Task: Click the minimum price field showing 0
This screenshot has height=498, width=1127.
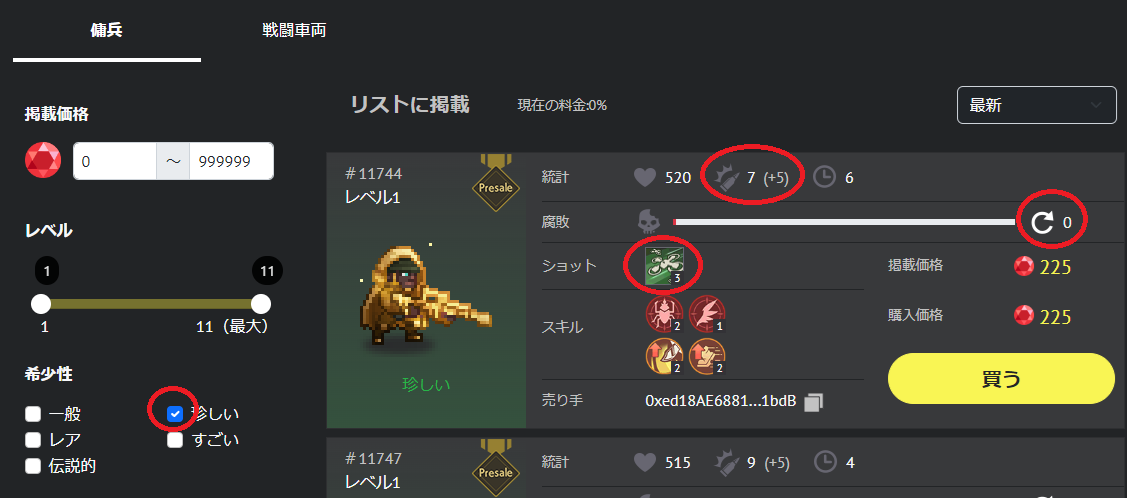Action: coord(115,161)
